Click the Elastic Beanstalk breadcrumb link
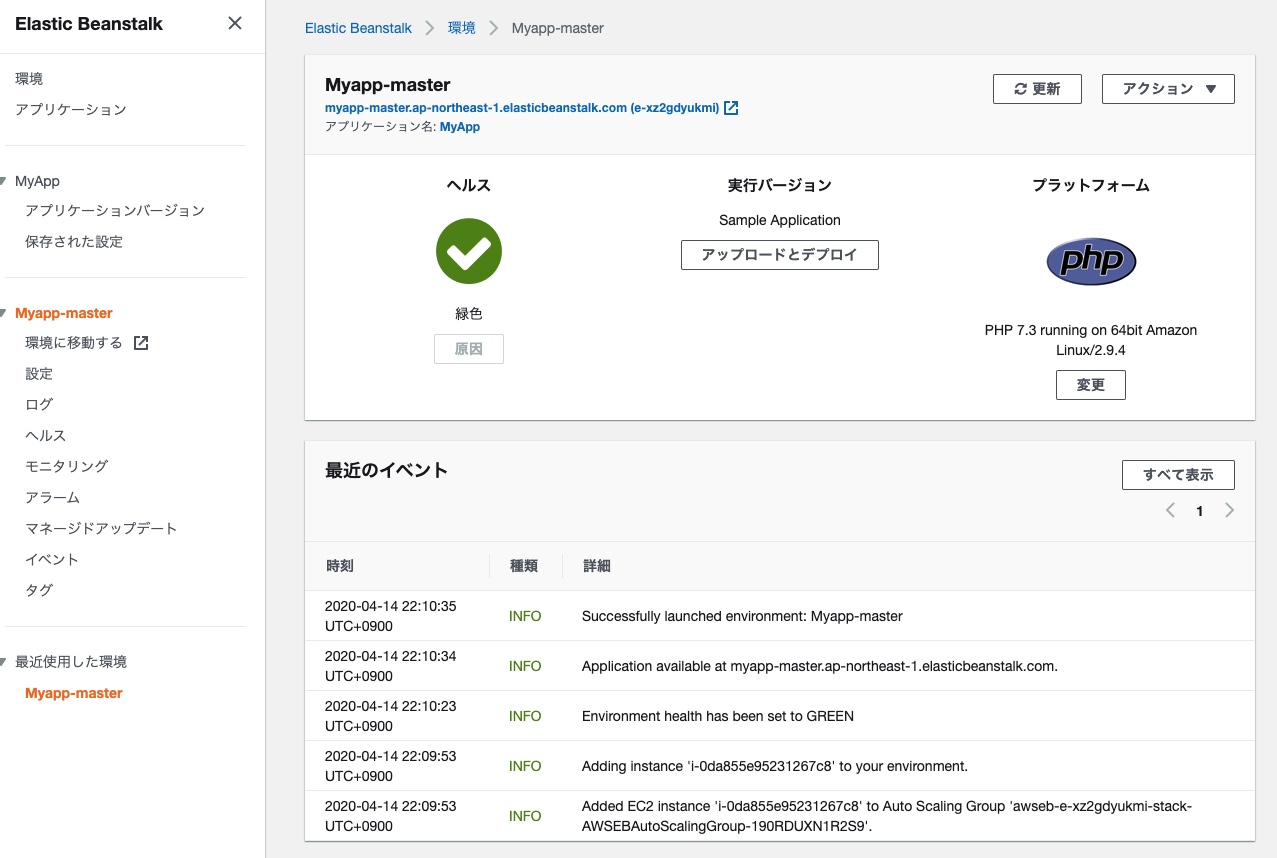Image resolution: width=1277 pixels, height=858 pixels. (x=358, y=28)
